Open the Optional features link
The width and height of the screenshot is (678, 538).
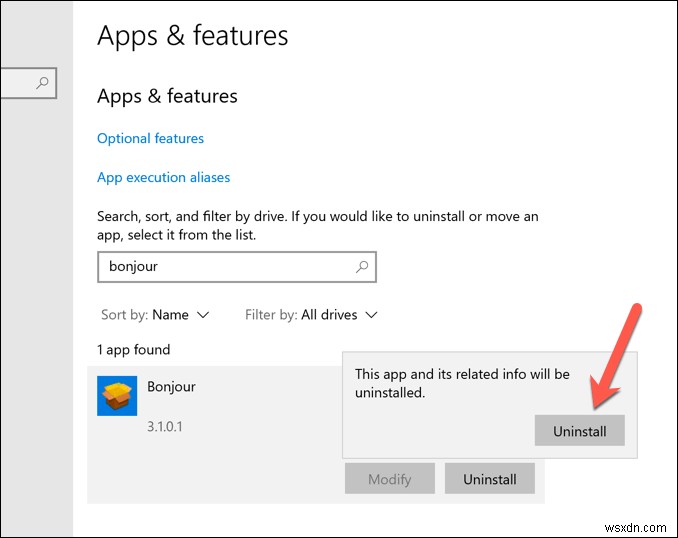pyautogui.click(x=150, y=138)
